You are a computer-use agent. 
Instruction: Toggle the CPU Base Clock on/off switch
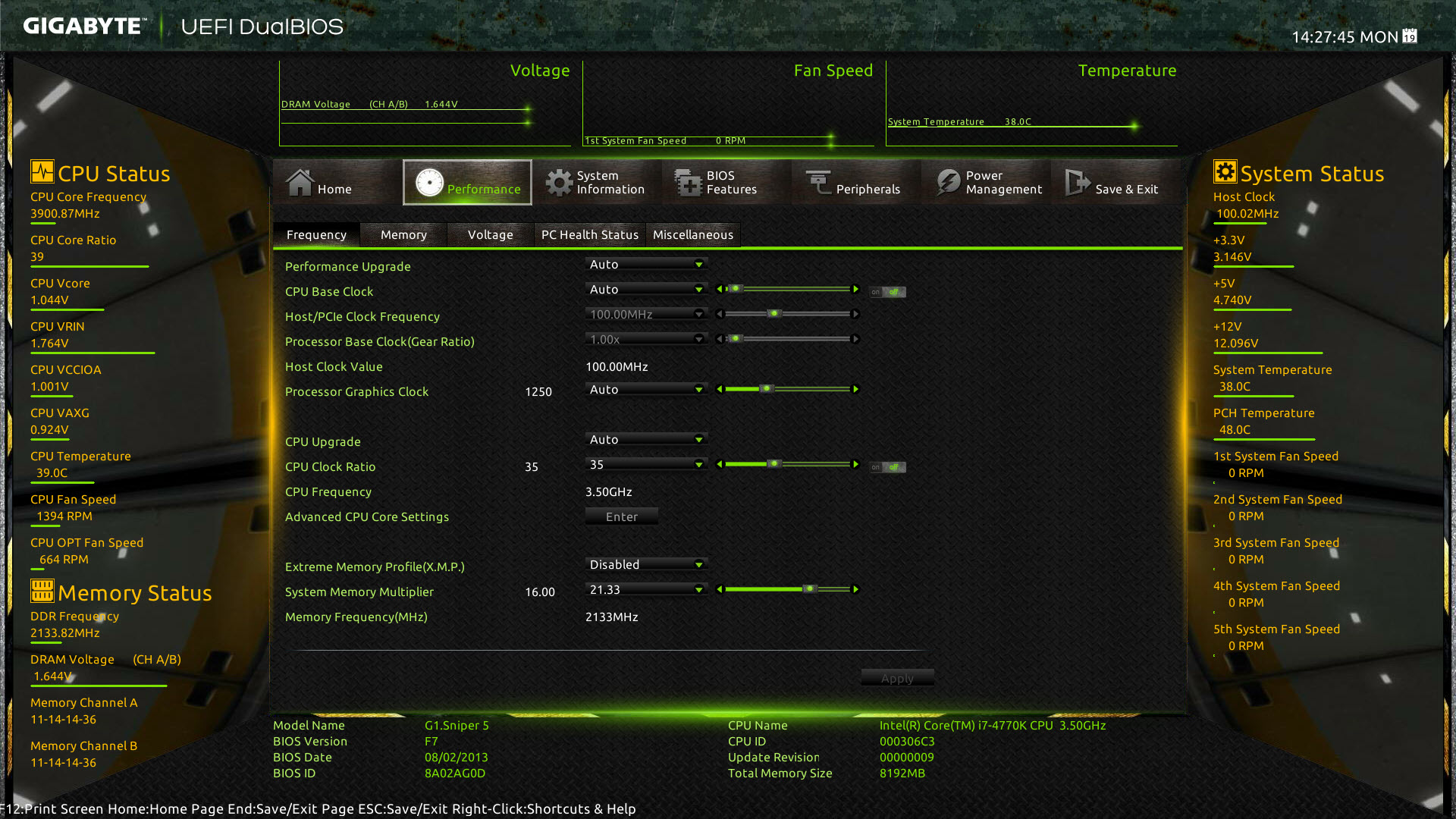(887, 292)
